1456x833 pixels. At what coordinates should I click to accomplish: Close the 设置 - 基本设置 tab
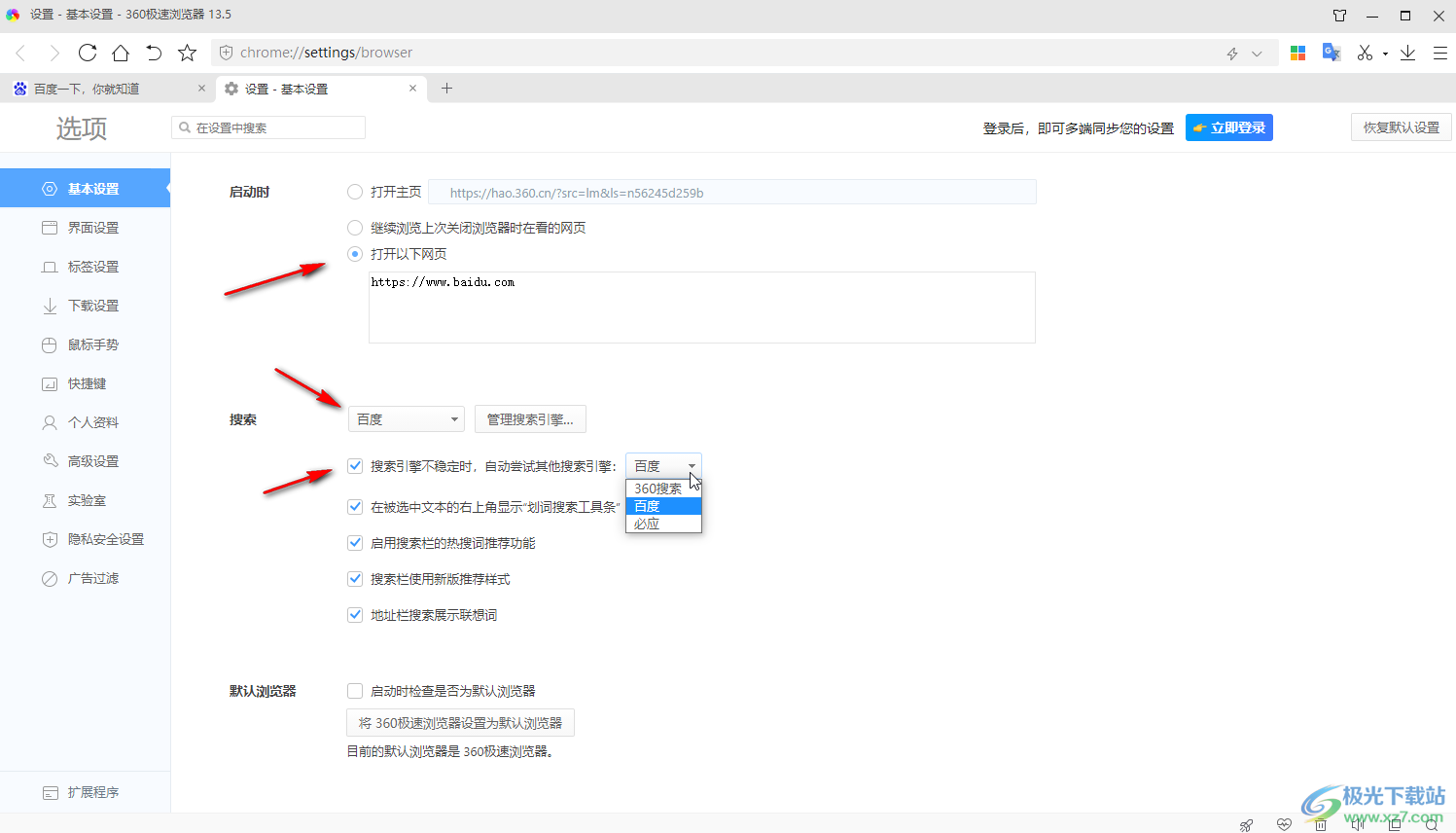tap(412, 88)
